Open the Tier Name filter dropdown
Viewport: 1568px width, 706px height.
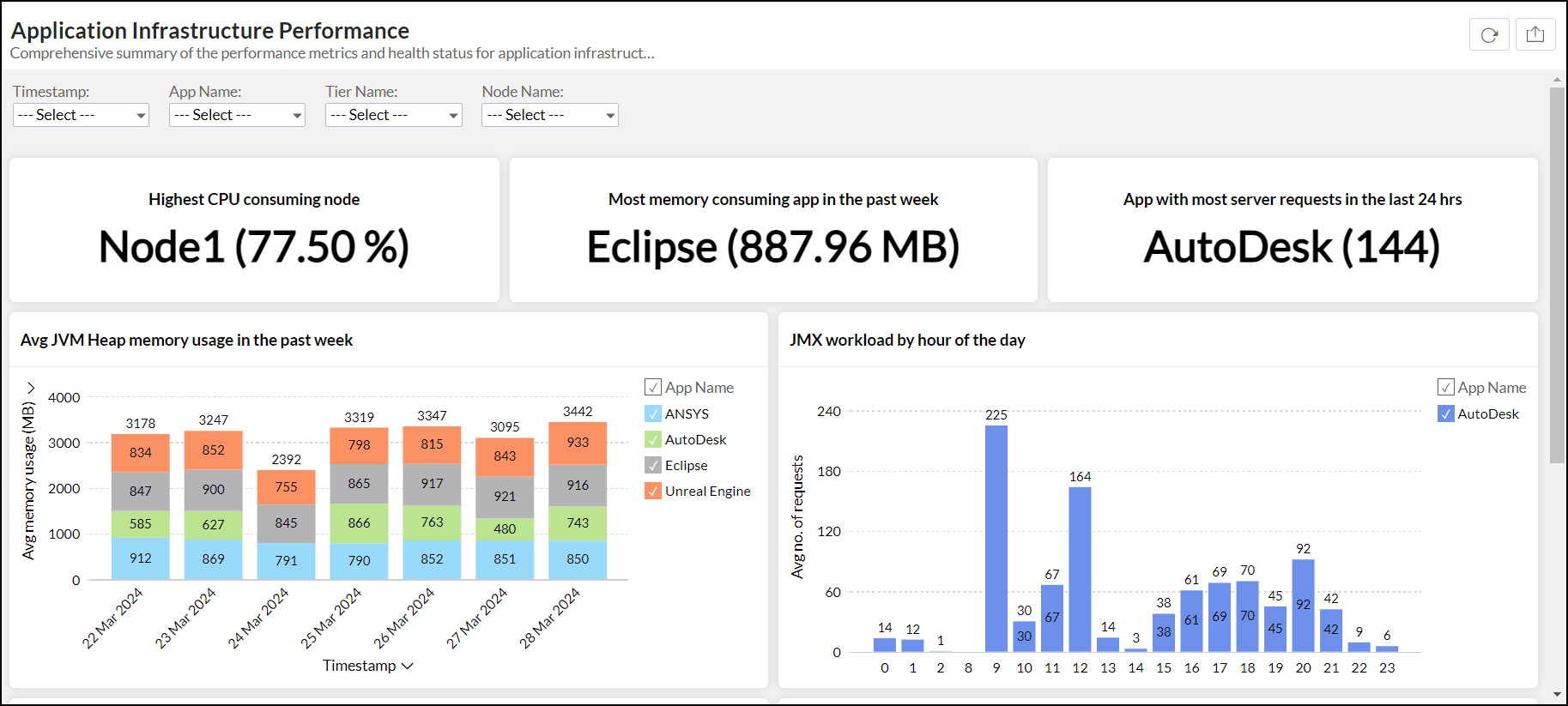click(394, 115)
